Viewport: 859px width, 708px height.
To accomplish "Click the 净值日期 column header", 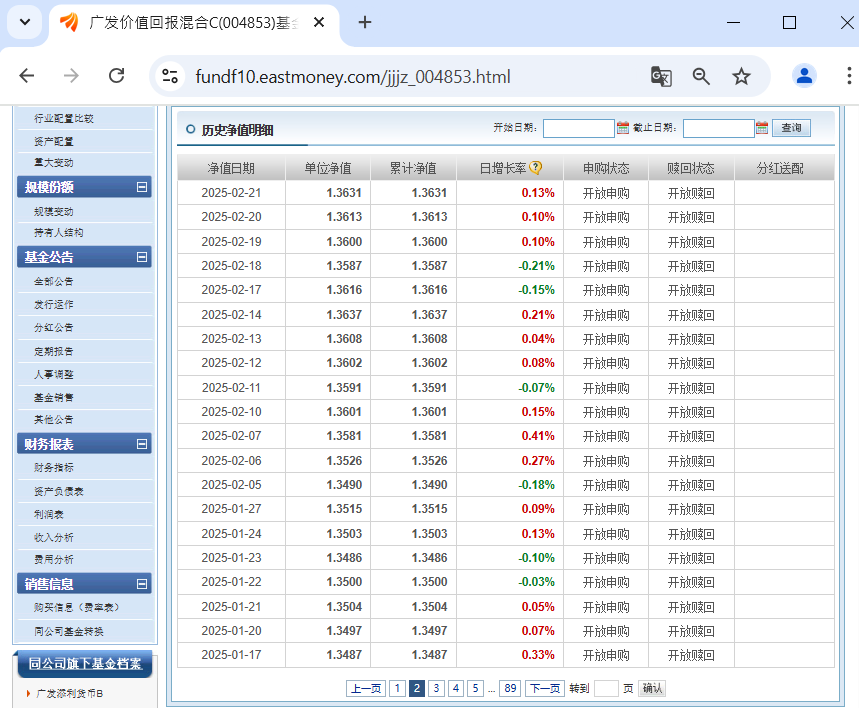I will pyautogui.click(x=231, y=168).
